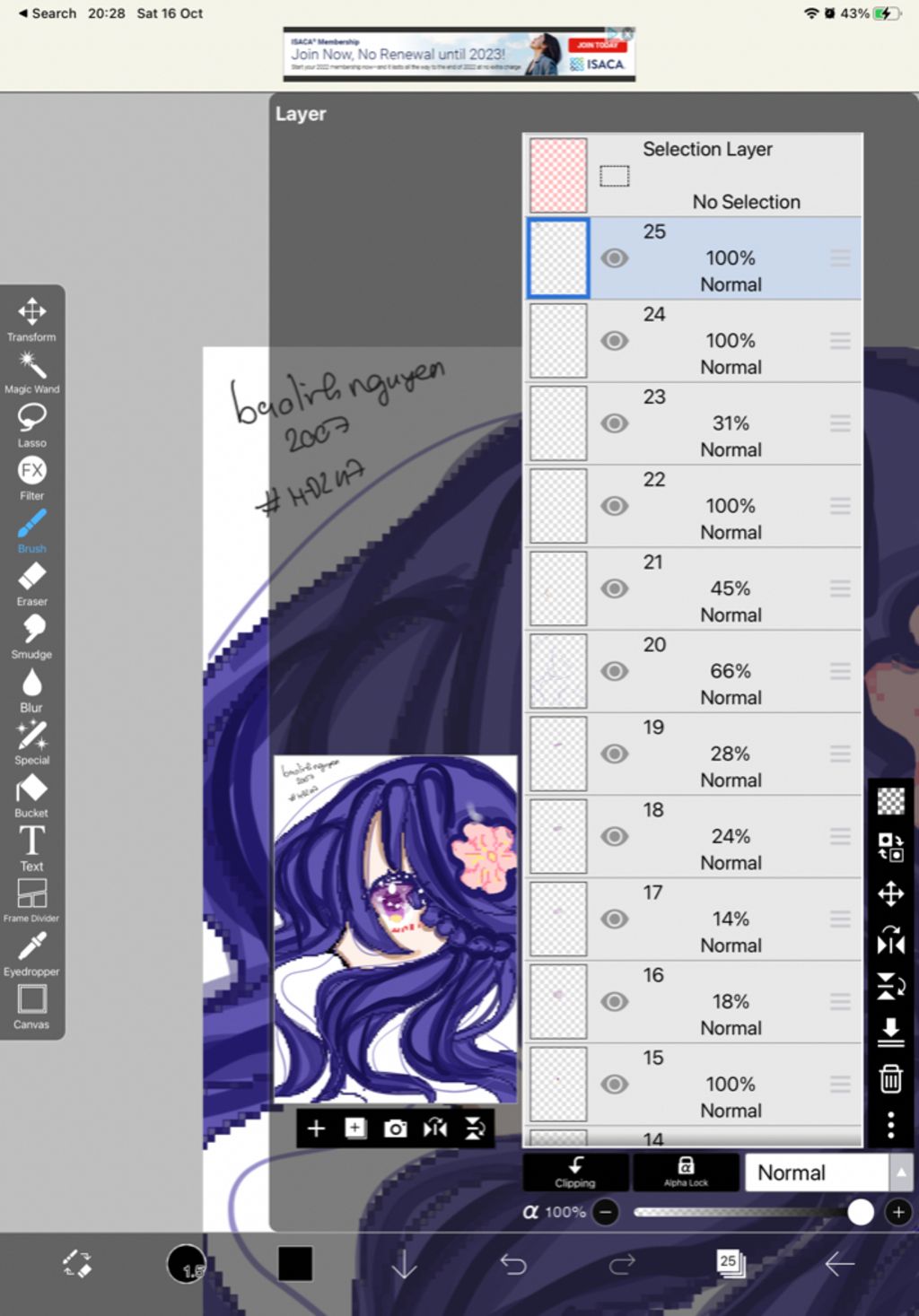Select the Frame Divider tool
Image resolution: width=919 pixels, height=1316 pixels.
pos(31,901)
